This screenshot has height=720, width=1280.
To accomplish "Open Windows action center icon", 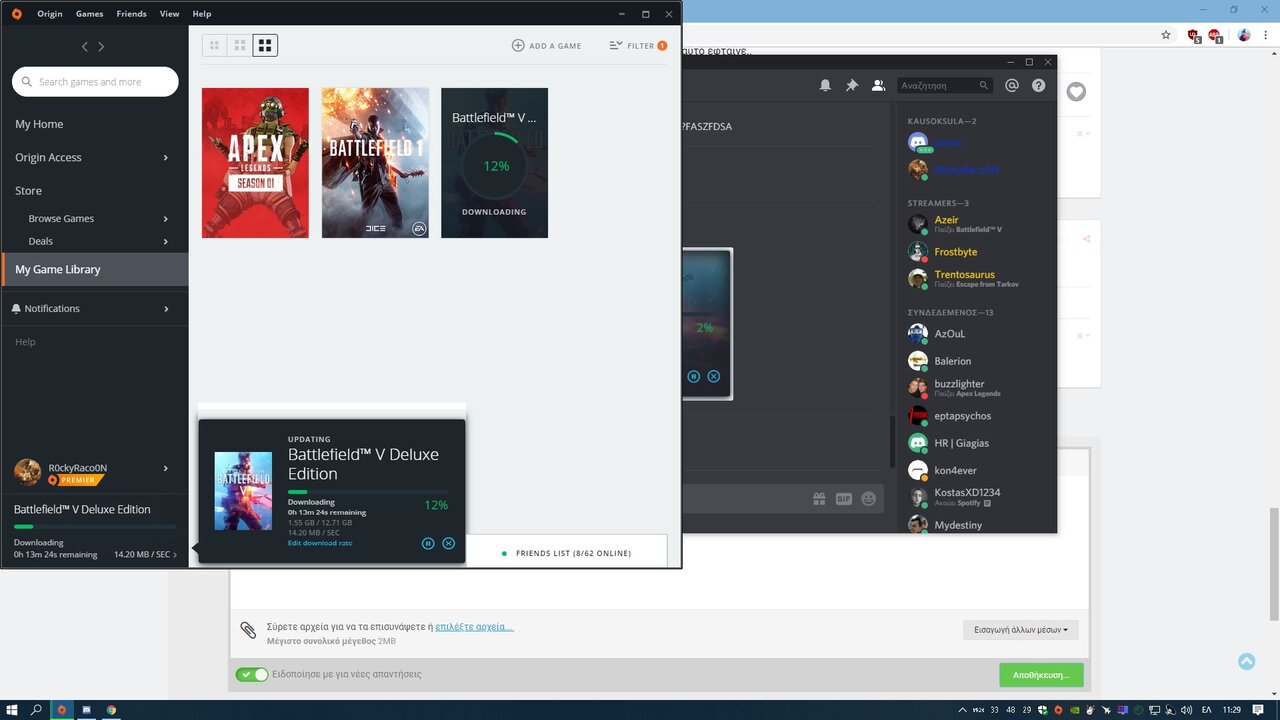I will (1259, 710).
